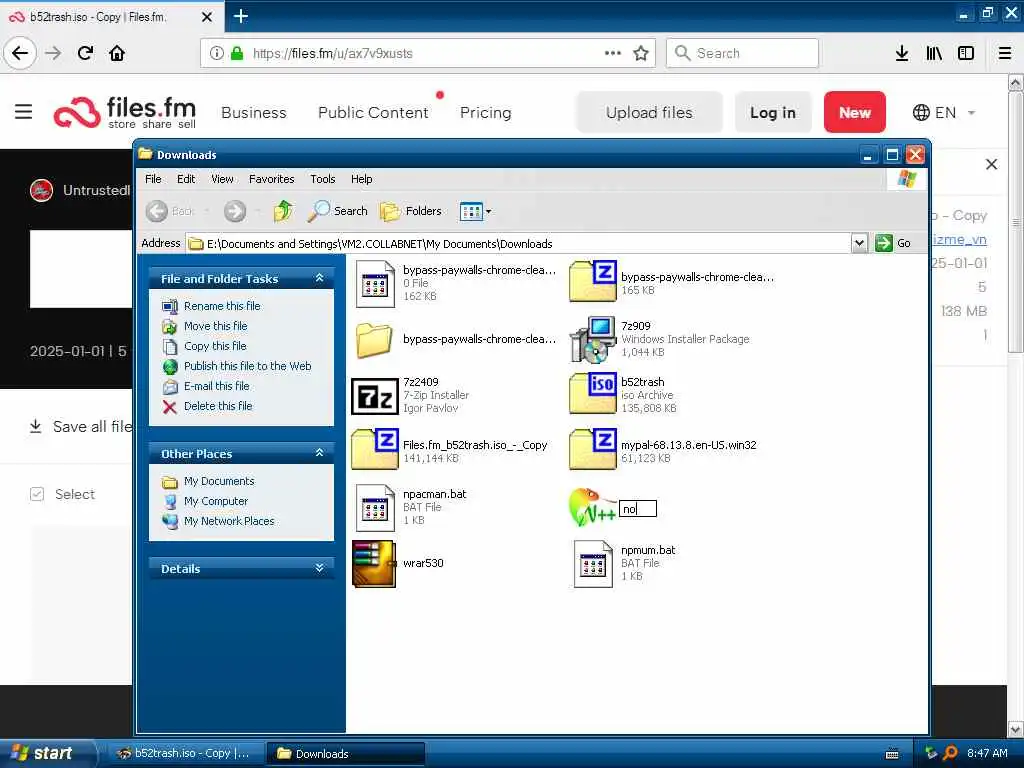
Task: Select the b52trash iso Archive icon
Action: [x=592, y=393]
